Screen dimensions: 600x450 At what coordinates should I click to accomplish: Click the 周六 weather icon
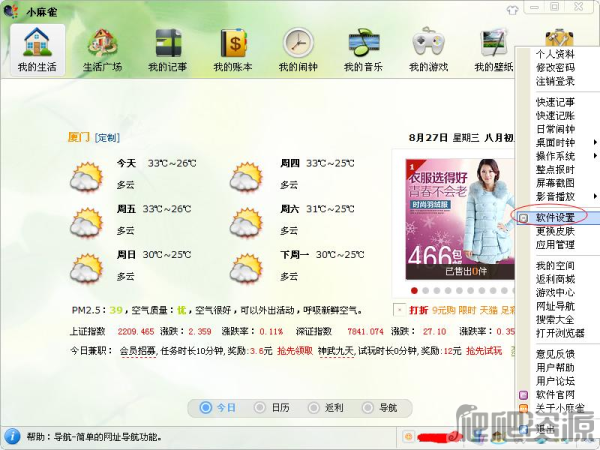[x=246, y=222]
